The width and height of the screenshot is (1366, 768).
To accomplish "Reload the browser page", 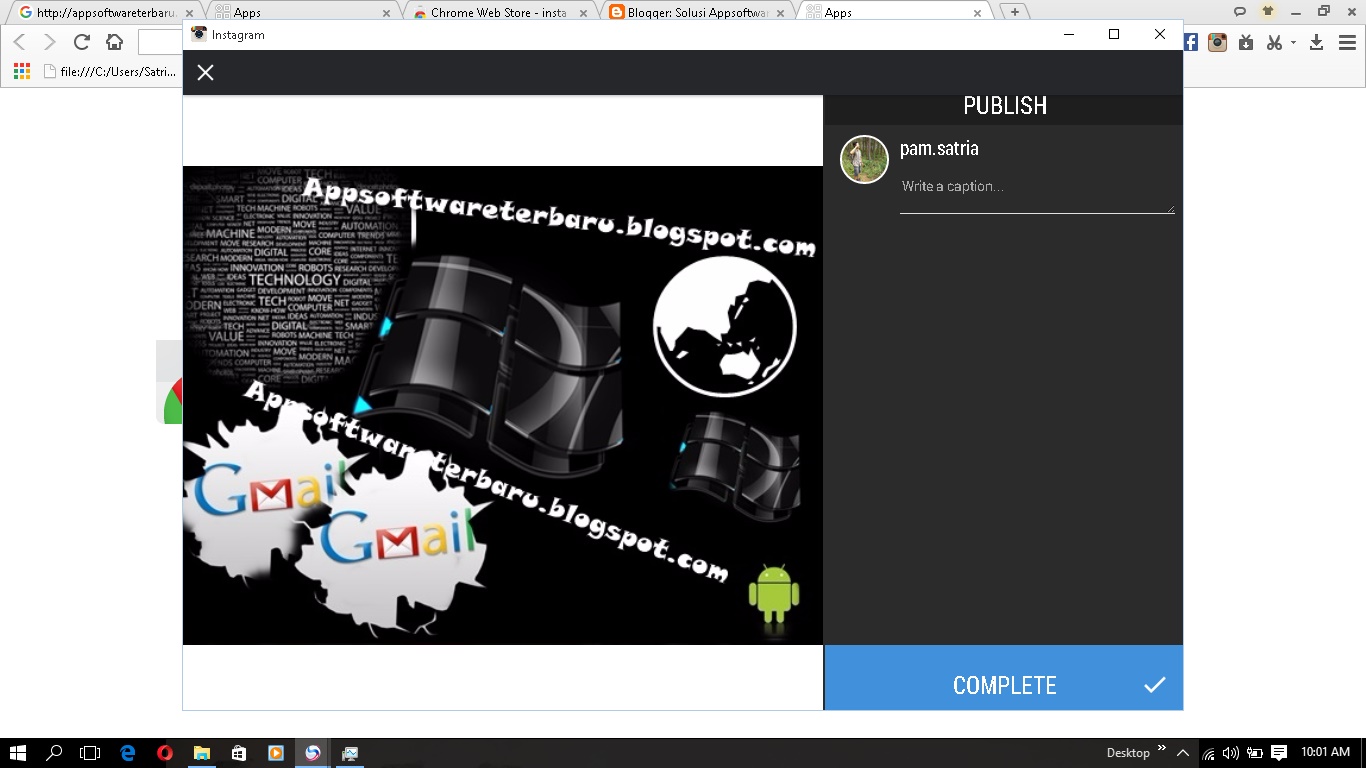I will 82,42.
